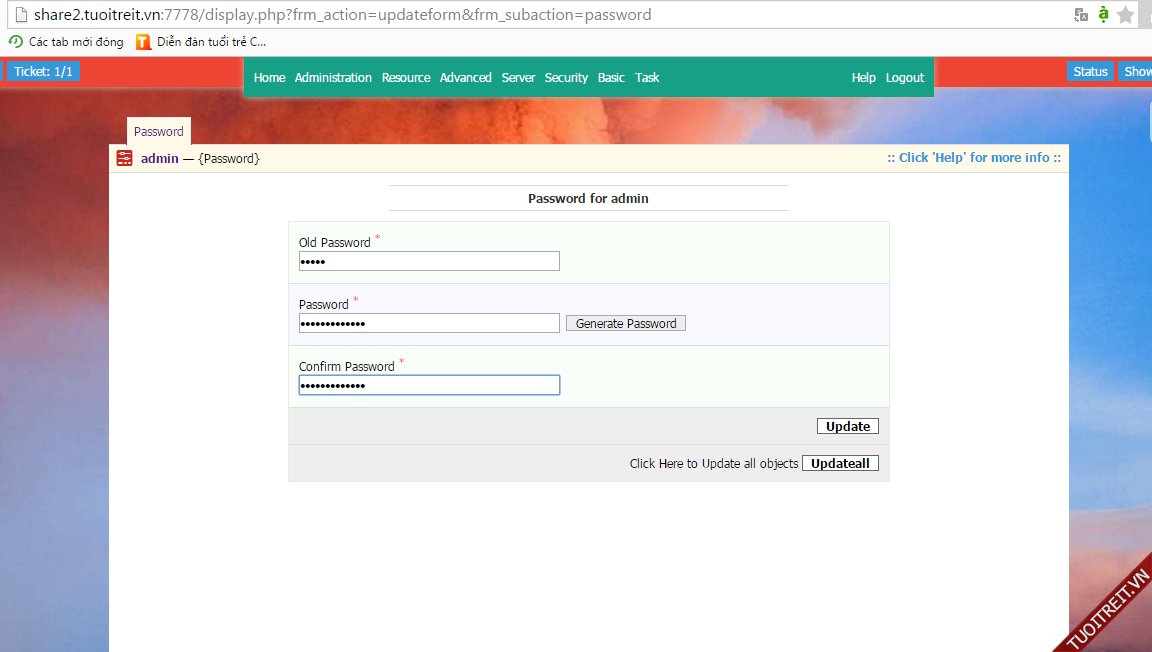Focus the Old Password field
The image size is (1152, 652).
tap(429, 262)
